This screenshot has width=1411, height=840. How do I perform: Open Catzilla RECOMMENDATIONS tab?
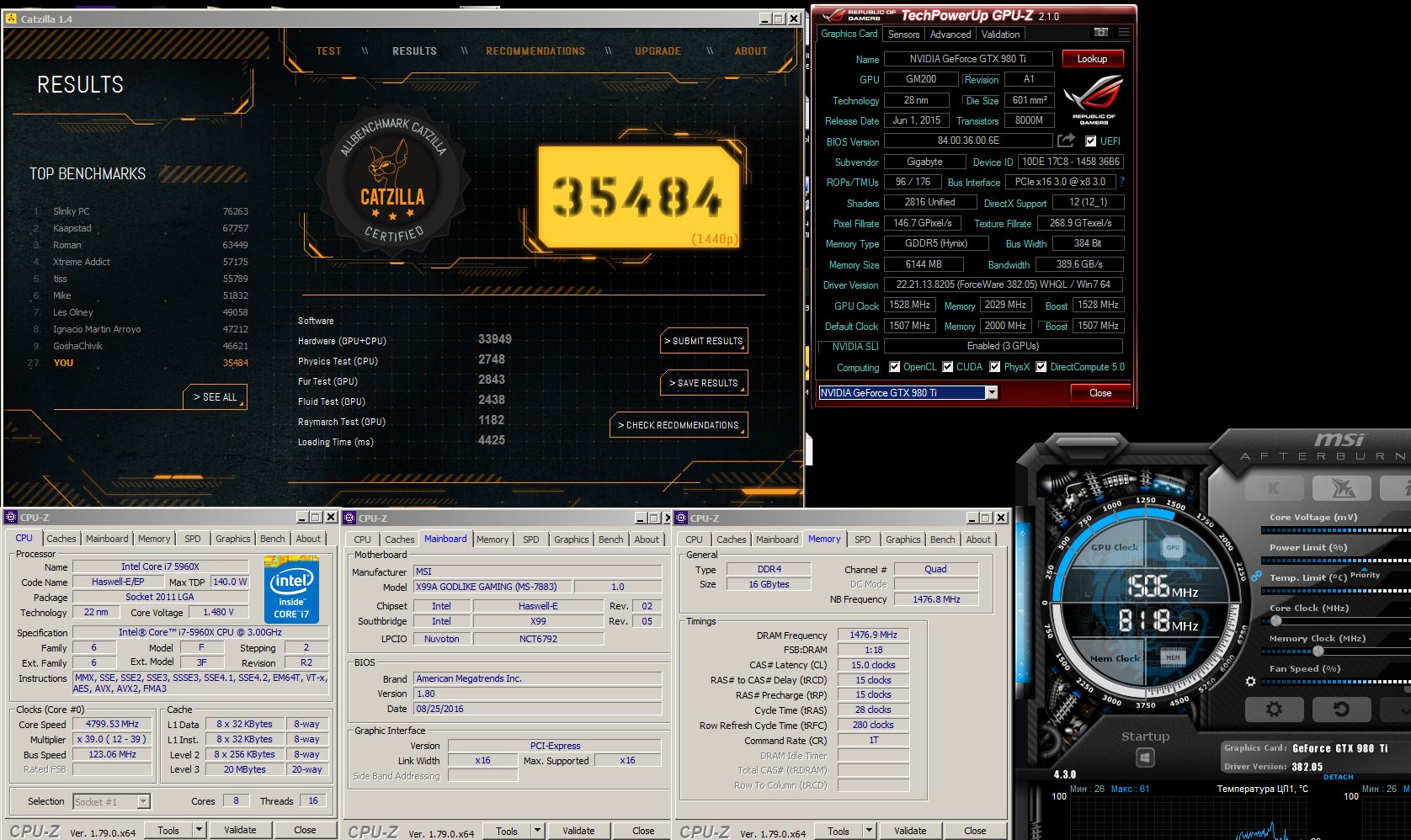(x=535, y=51)
